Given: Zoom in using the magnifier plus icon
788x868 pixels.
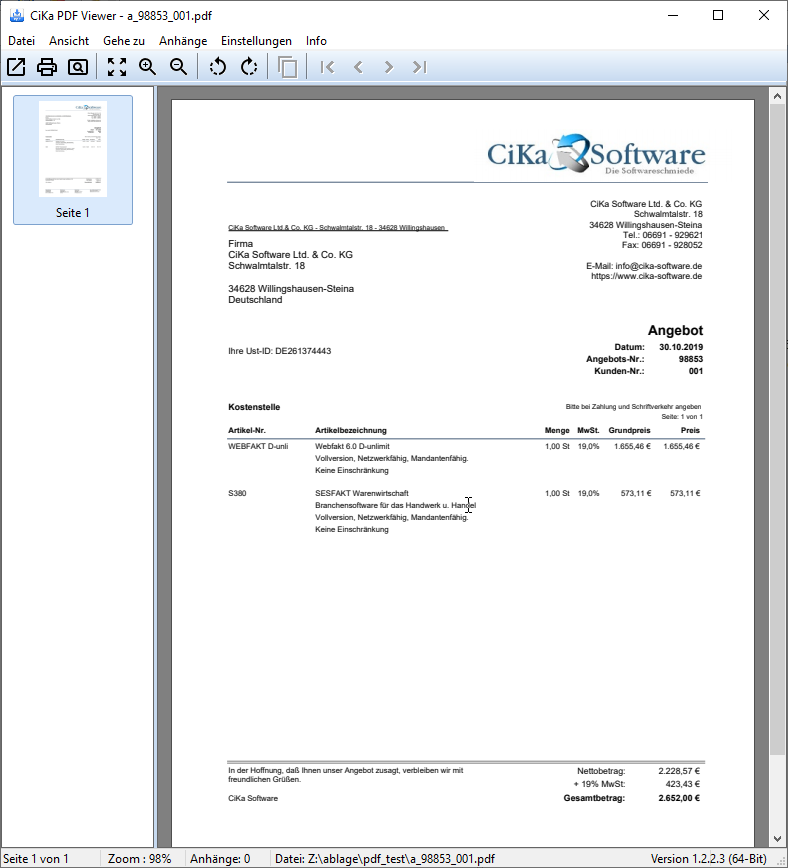Looking at the screenshot, I should click(147, 67).
